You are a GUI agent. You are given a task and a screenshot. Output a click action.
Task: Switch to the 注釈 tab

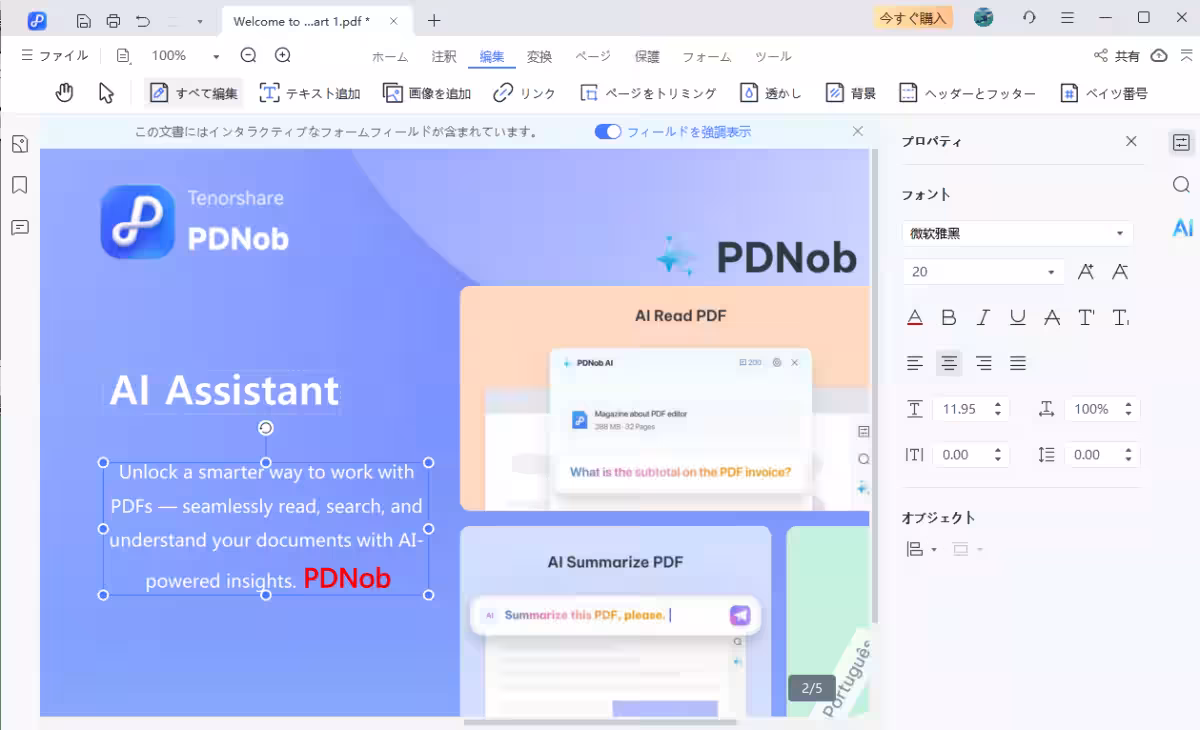pos(444,57)
